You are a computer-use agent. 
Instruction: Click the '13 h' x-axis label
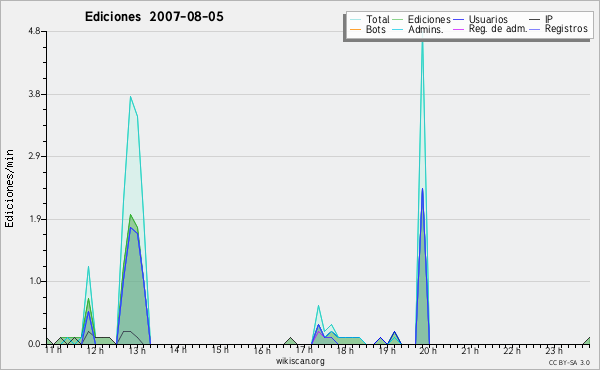point(137,350)
